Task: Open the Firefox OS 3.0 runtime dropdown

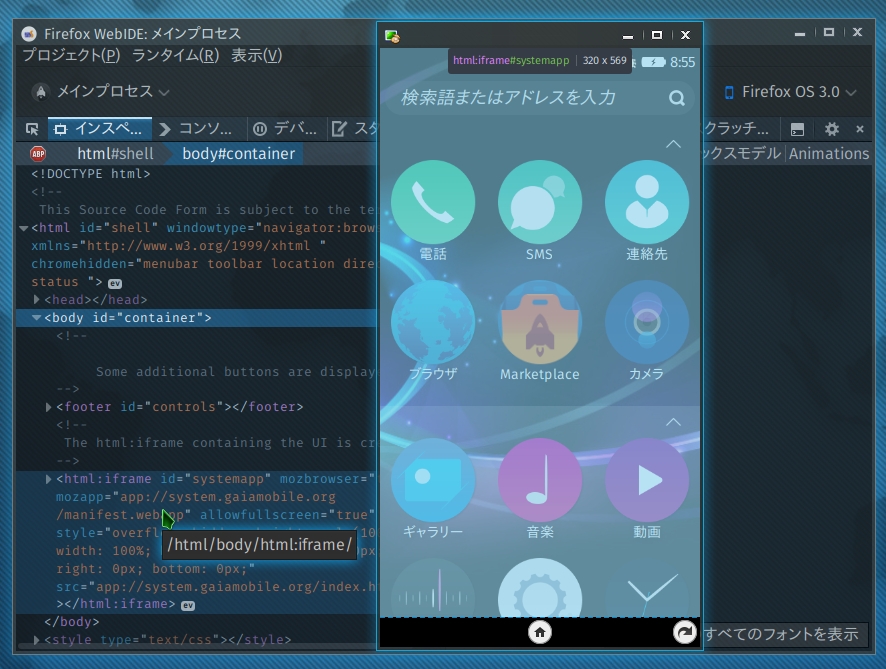Action: click(790, 92)
